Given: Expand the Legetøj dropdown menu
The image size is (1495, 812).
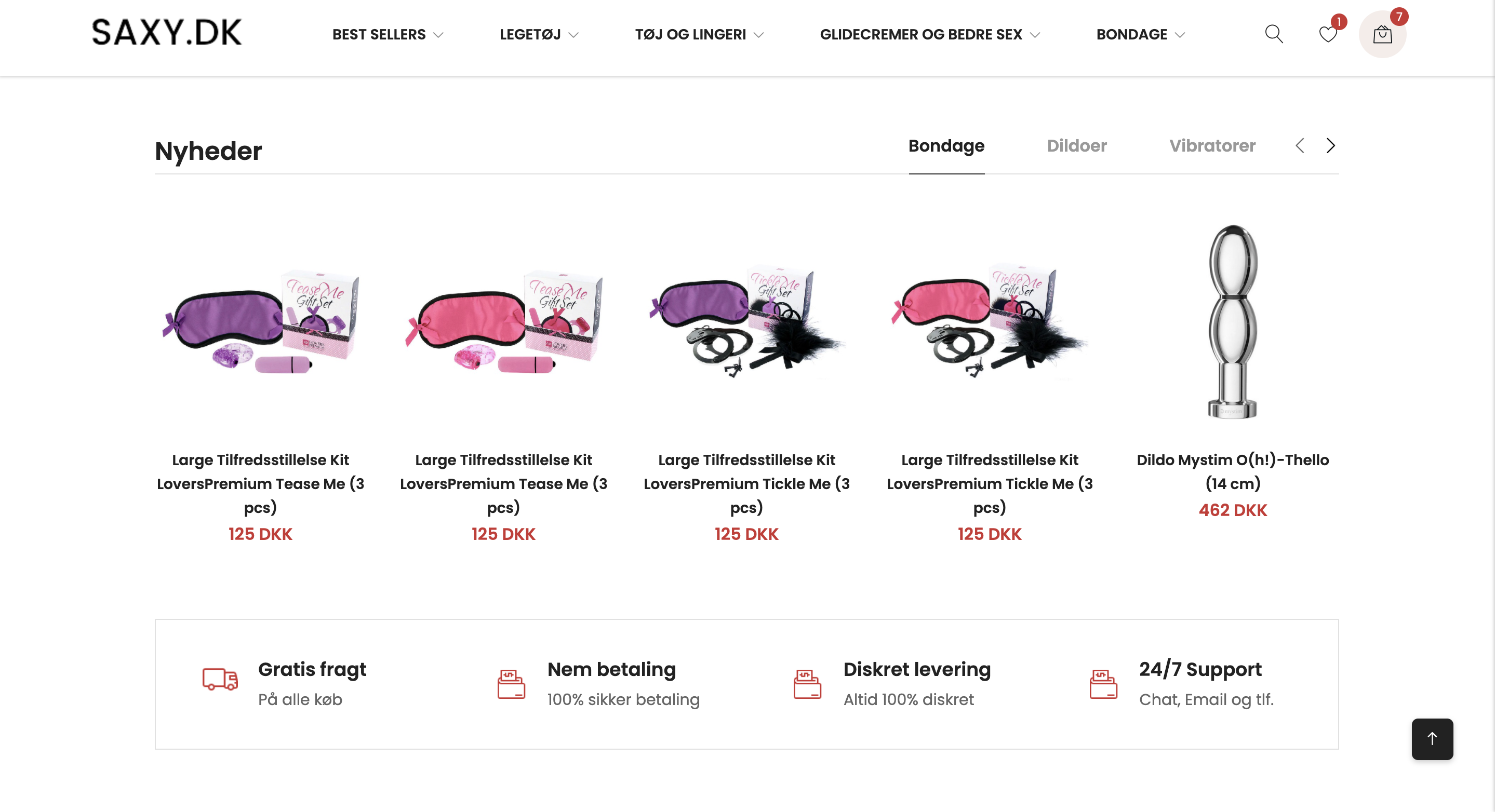Looking at the screenshot, I should 539,35.
